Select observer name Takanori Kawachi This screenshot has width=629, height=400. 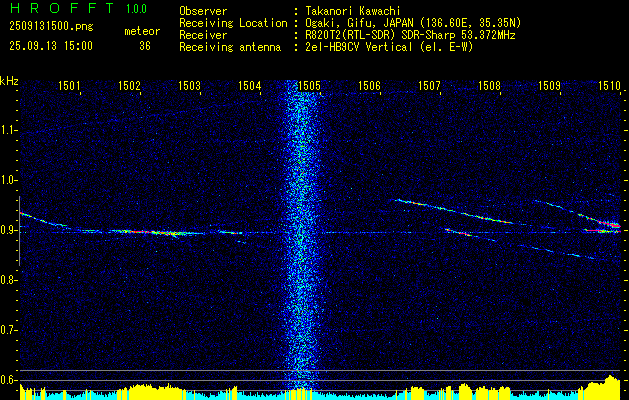[x=352, y=11]
